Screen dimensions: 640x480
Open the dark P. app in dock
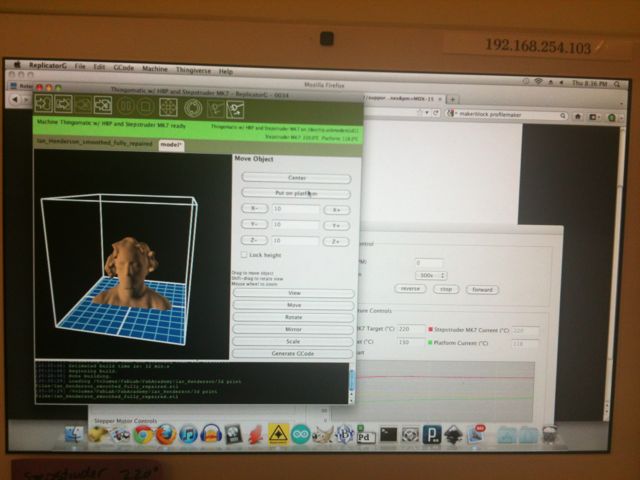tap(432, 435)
